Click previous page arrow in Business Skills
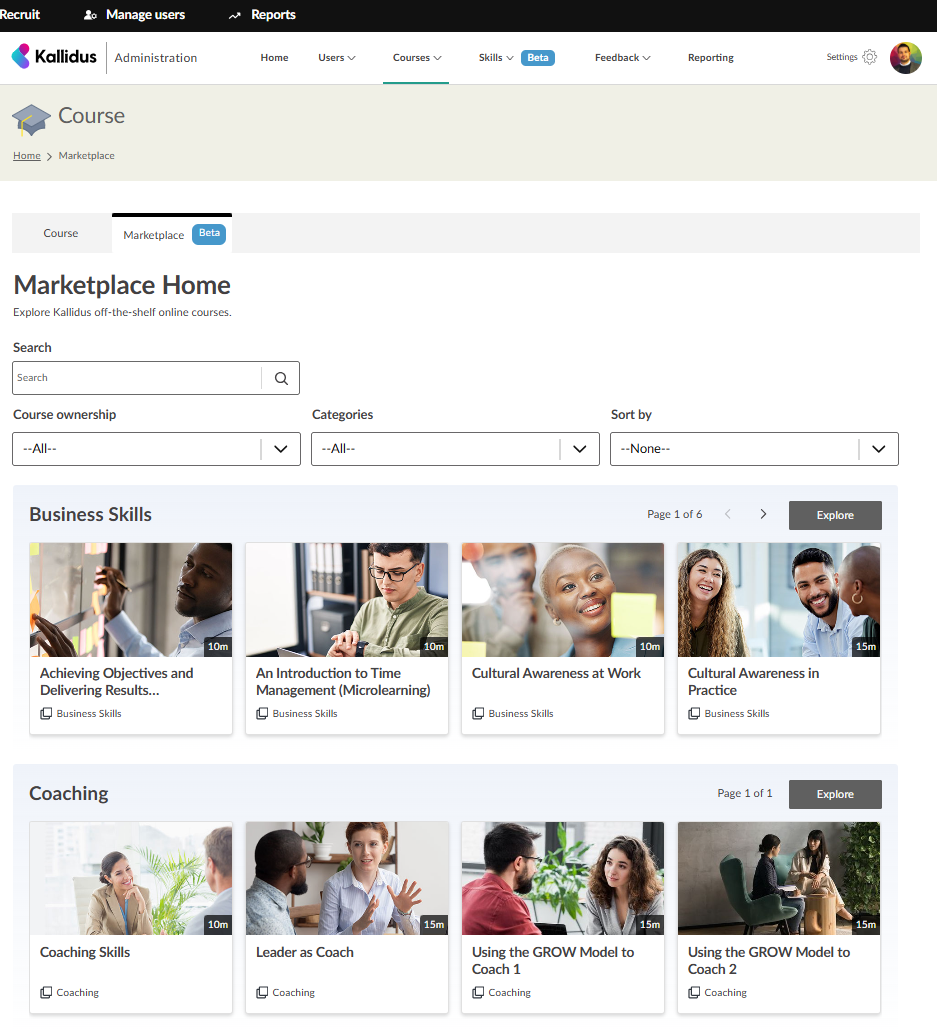Screen dimensions: 937x1030 (x=728, y=514)
